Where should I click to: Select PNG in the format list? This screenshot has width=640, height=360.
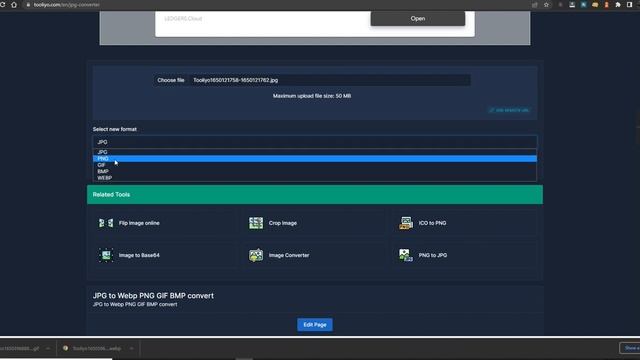[315, 158]
